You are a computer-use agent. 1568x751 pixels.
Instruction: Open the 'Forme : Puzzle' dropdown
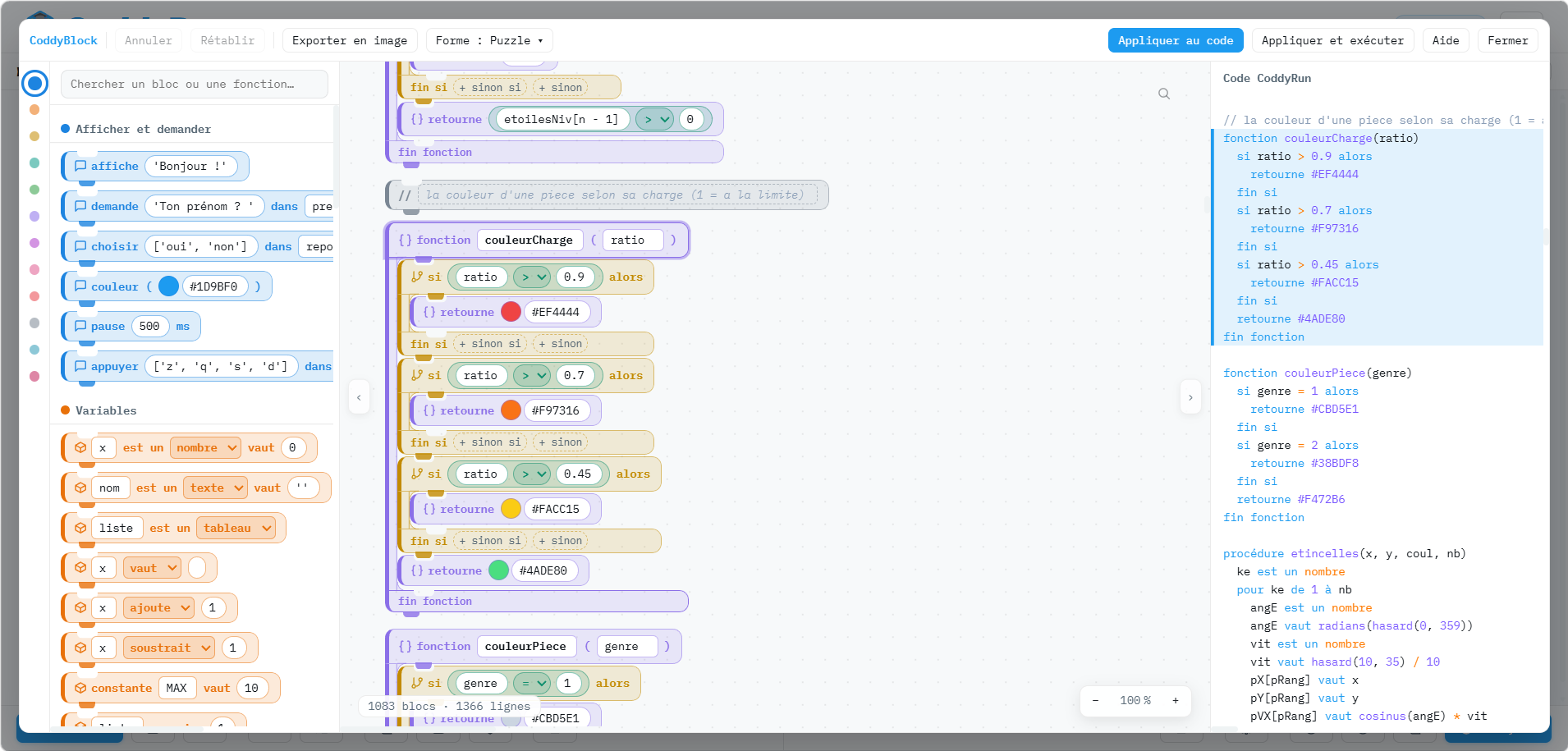[x=489, y=40]
